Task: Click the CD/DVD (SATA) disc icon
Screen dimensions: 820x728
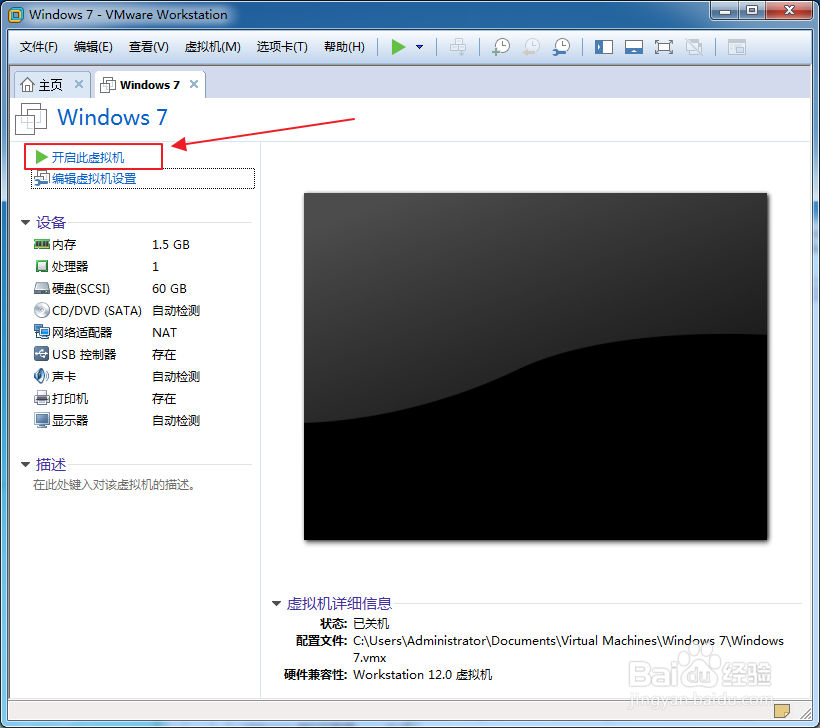Action: tap(41, 310)
